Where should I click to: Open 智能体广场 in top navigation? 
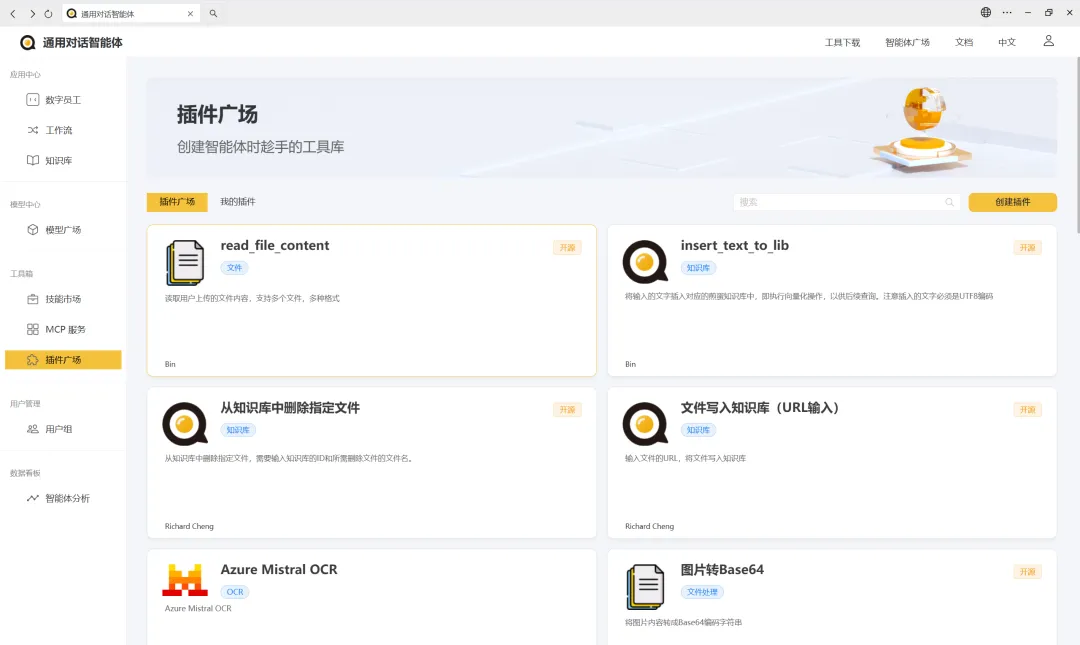tap(907, 43)
